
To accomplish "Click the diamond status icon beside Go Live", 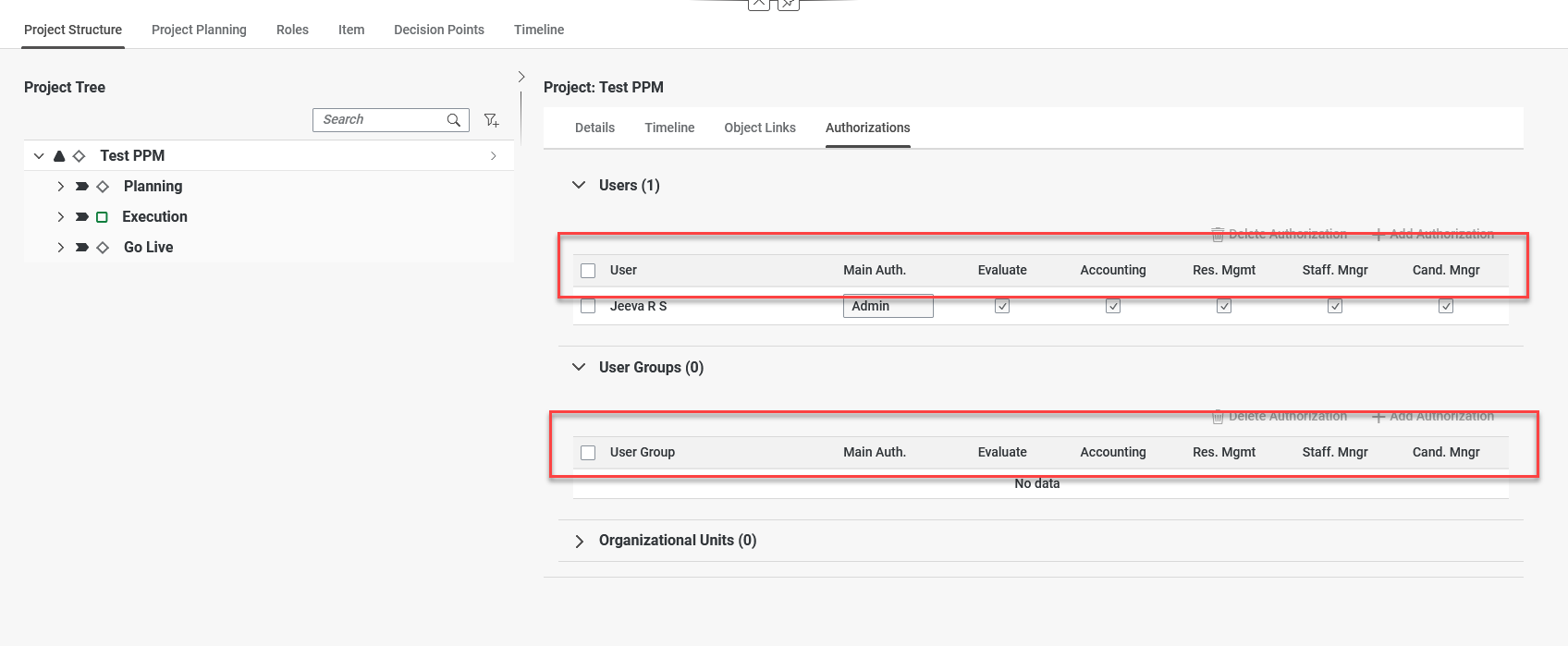I will tap(103, 248).
